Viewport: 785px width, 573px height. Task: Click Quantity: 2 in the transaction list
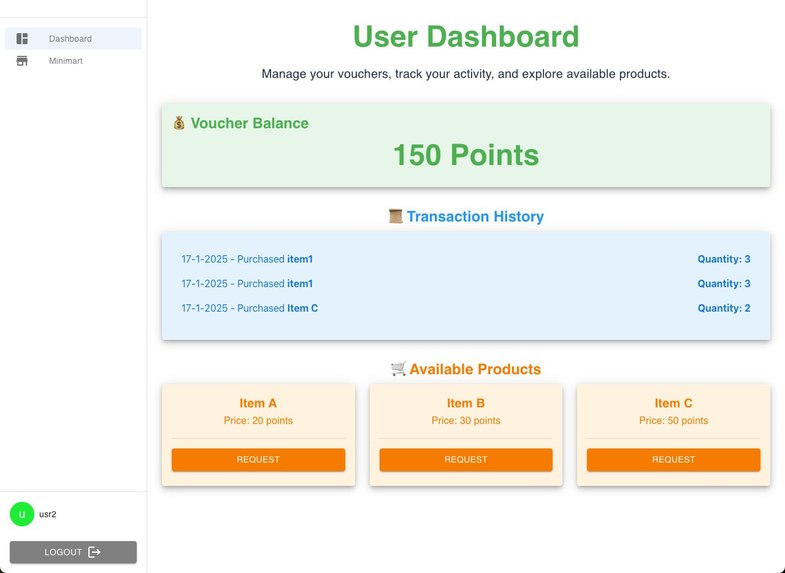(x=724, y=308)
